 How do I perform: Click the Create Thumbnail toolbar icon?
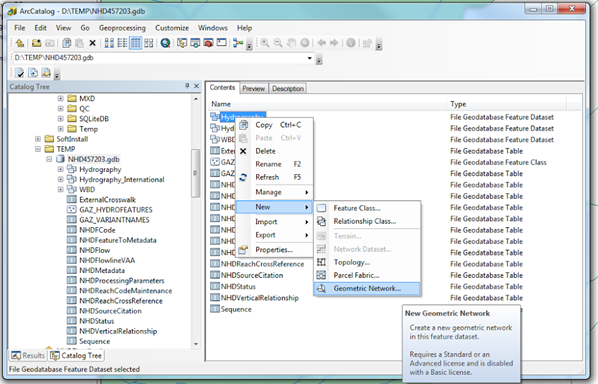point(367,43)
